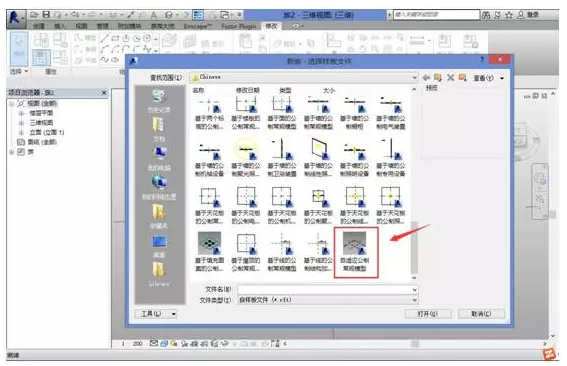This screenshot has height=366, width=567.
Task: Select 基于墙的公制专用设备 template file
Action: click(391, 158)
